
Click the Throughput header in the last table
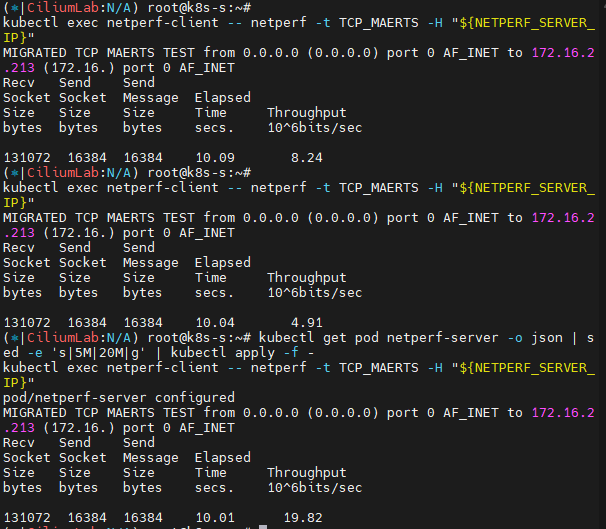coord(306,473)
